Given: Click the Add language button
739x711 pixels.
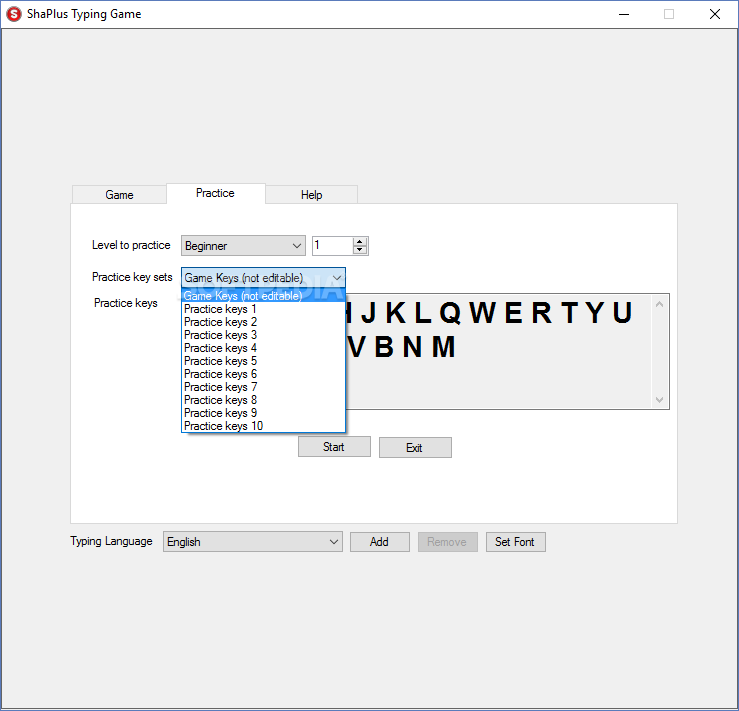Looking at the screenshot, I should click(379, 542).
